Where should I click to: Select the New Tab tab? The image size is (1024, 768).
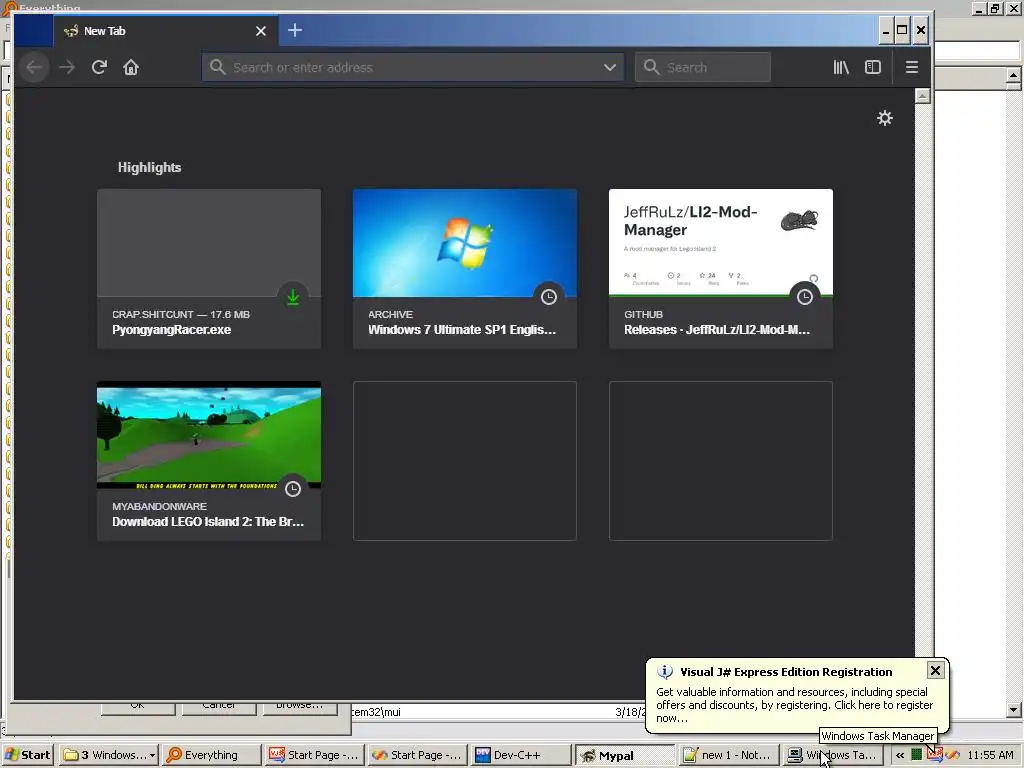[166, 31]
